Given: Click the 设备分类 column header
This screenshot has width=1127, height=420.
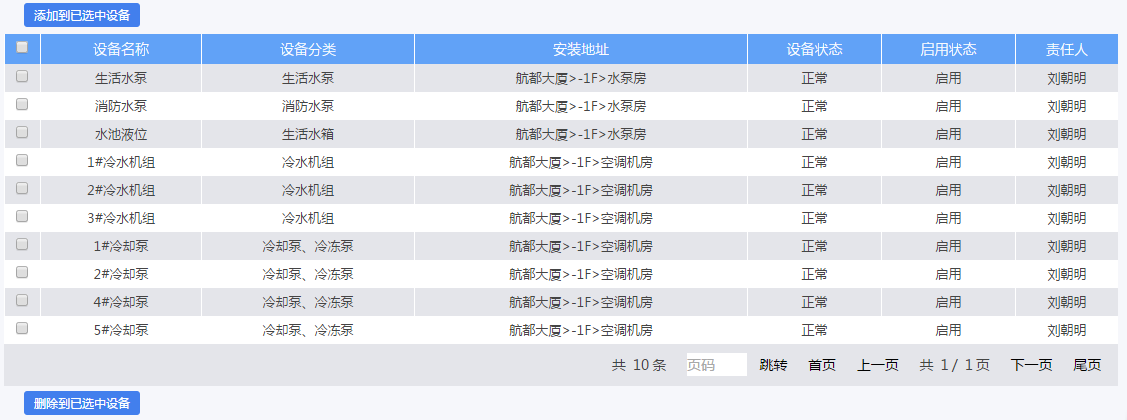Looking at the screenshot, I should 308,49.
